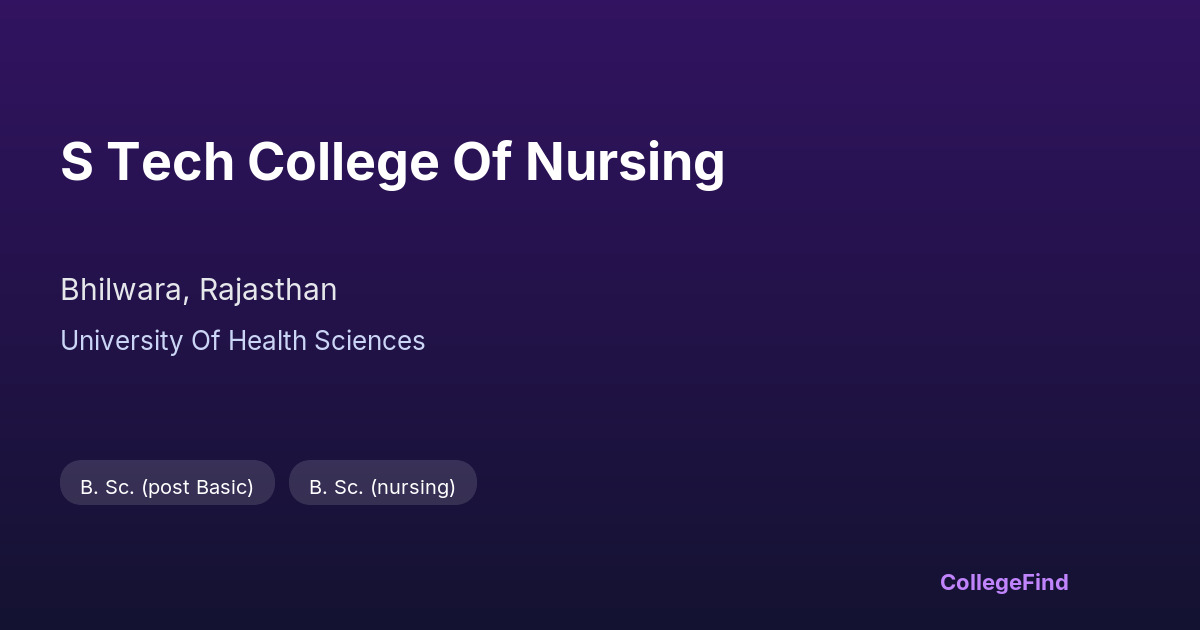Select the Rajasthan state name
This screenshot has width=1200, height=630.
pyautogui.click(x=268, y=290)
